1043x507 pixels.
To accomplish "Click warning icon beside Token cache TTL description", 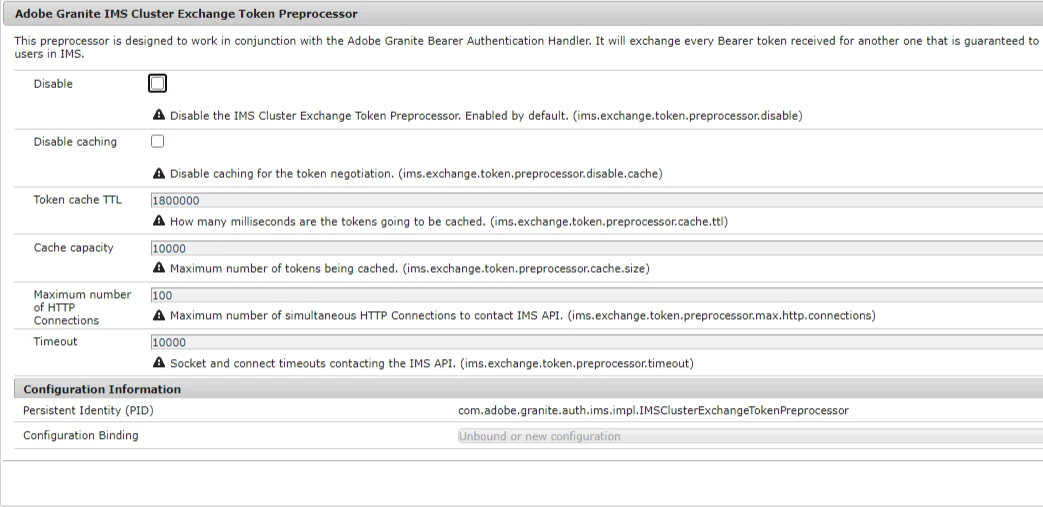I will pyautogui.click(x=158, y=220).
